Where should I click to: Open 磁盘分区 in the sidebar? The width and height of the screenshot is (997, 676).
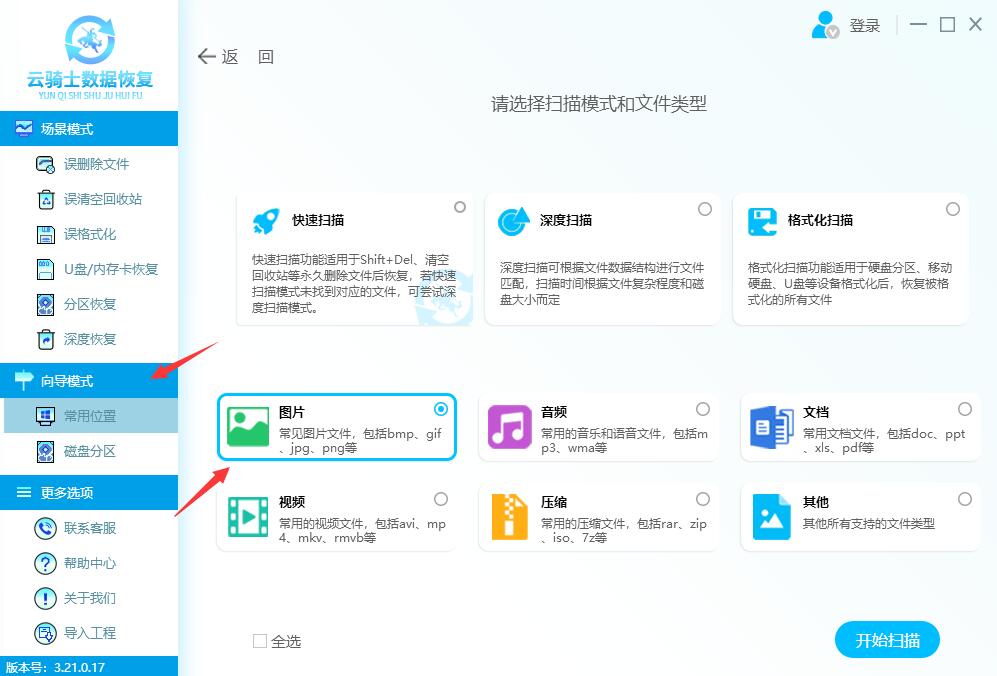click(90, 452)
